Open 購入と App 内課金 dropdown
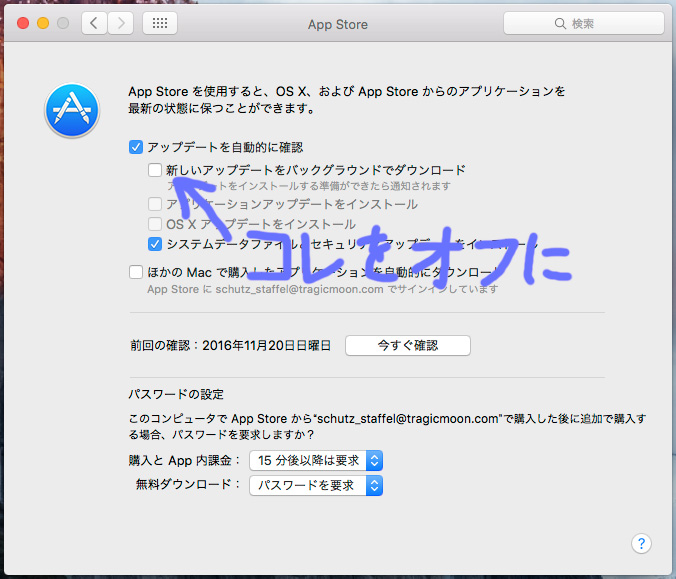This screenshot has width=676, height=579. point(316,461)
